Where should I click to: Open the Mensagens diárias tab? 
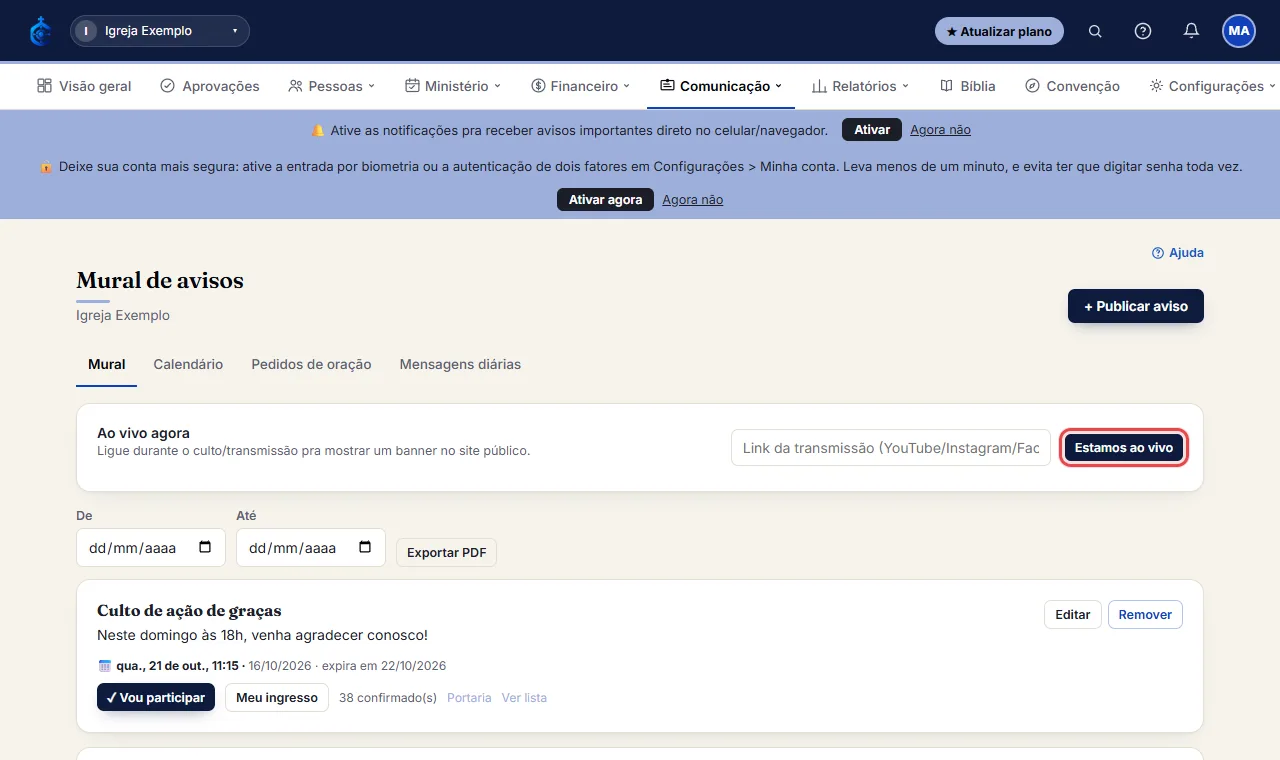tap(460, 364)
